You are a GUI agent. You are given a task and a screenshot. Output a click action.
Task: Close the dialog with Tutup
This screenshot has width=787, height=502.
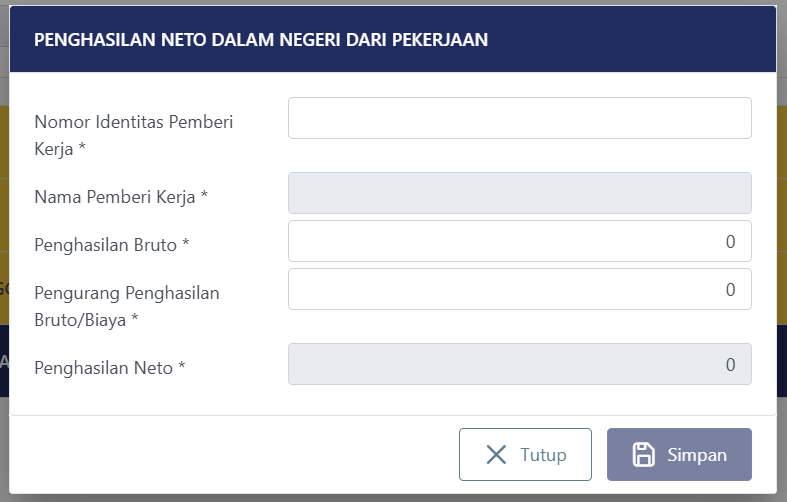coord(525,455)
